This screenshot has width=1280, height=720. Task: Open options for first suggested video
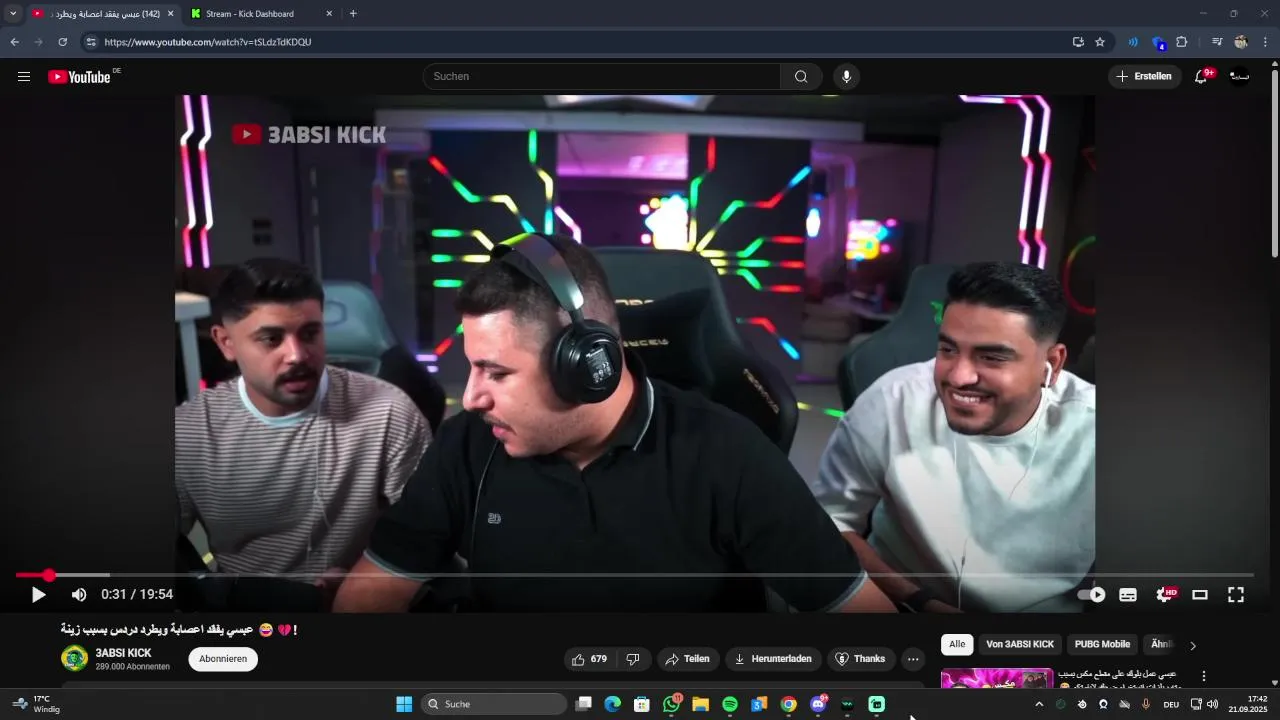pyautogui.click(x=1204, y=677)
